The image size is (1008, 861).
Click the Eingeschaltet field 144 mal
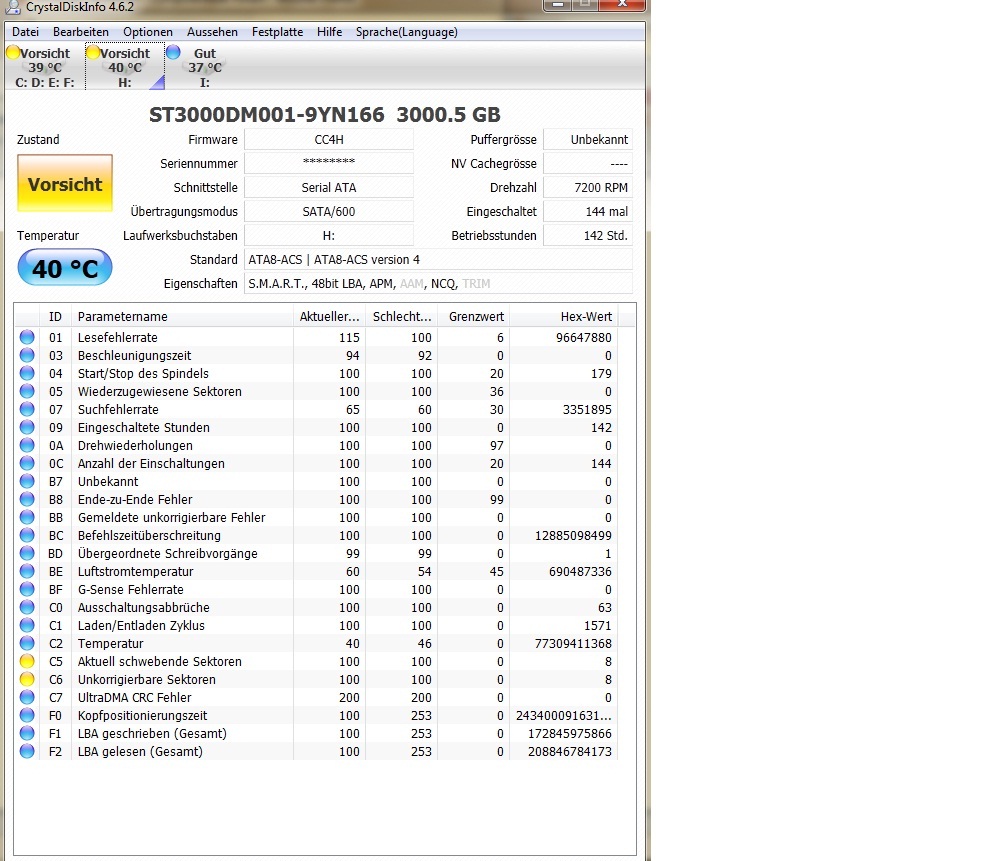[x=588, y=212]
